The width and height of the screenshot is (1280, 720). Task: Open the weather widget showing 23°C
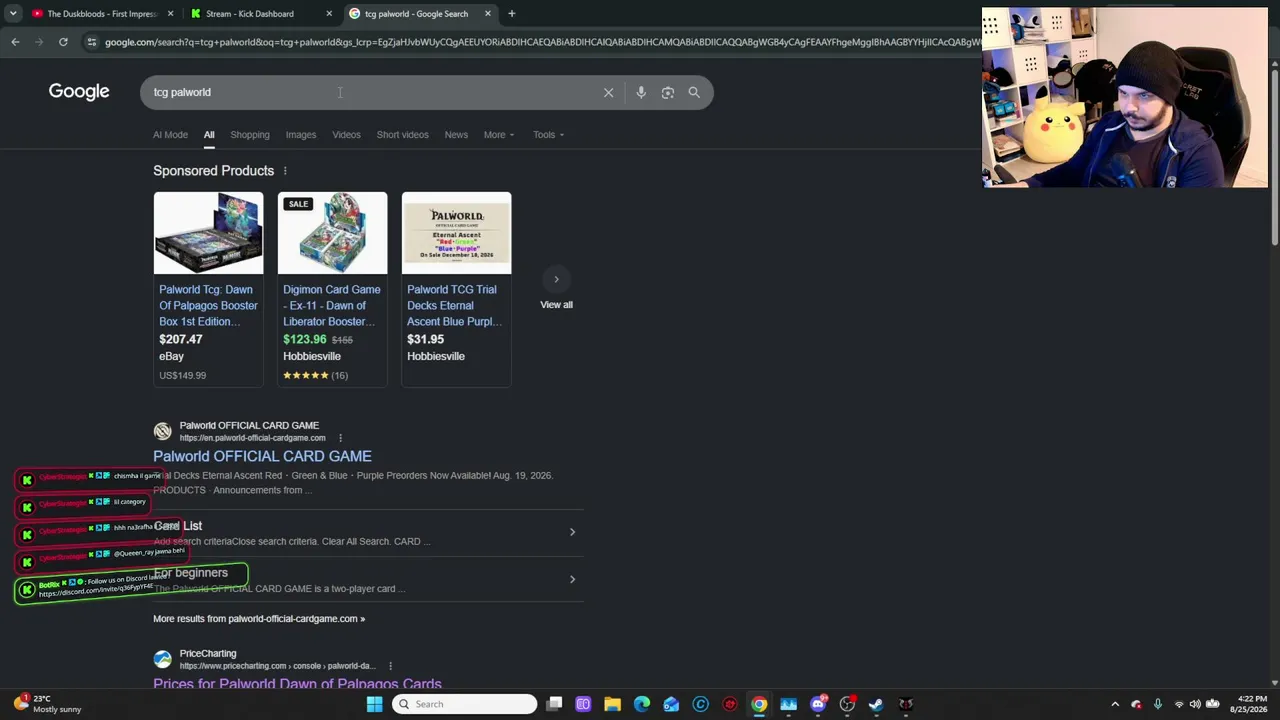tap(47, 704)
